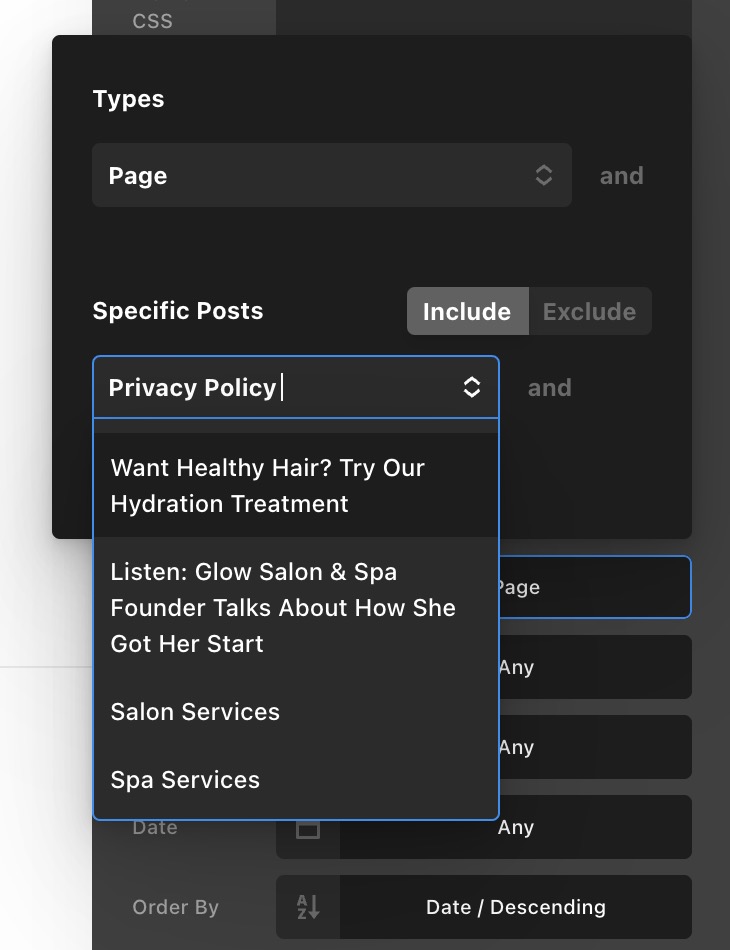Click "and" next to the Page type selector
Image resolution: width=730 pixels, height=950 pixels.
coord(621,176)
